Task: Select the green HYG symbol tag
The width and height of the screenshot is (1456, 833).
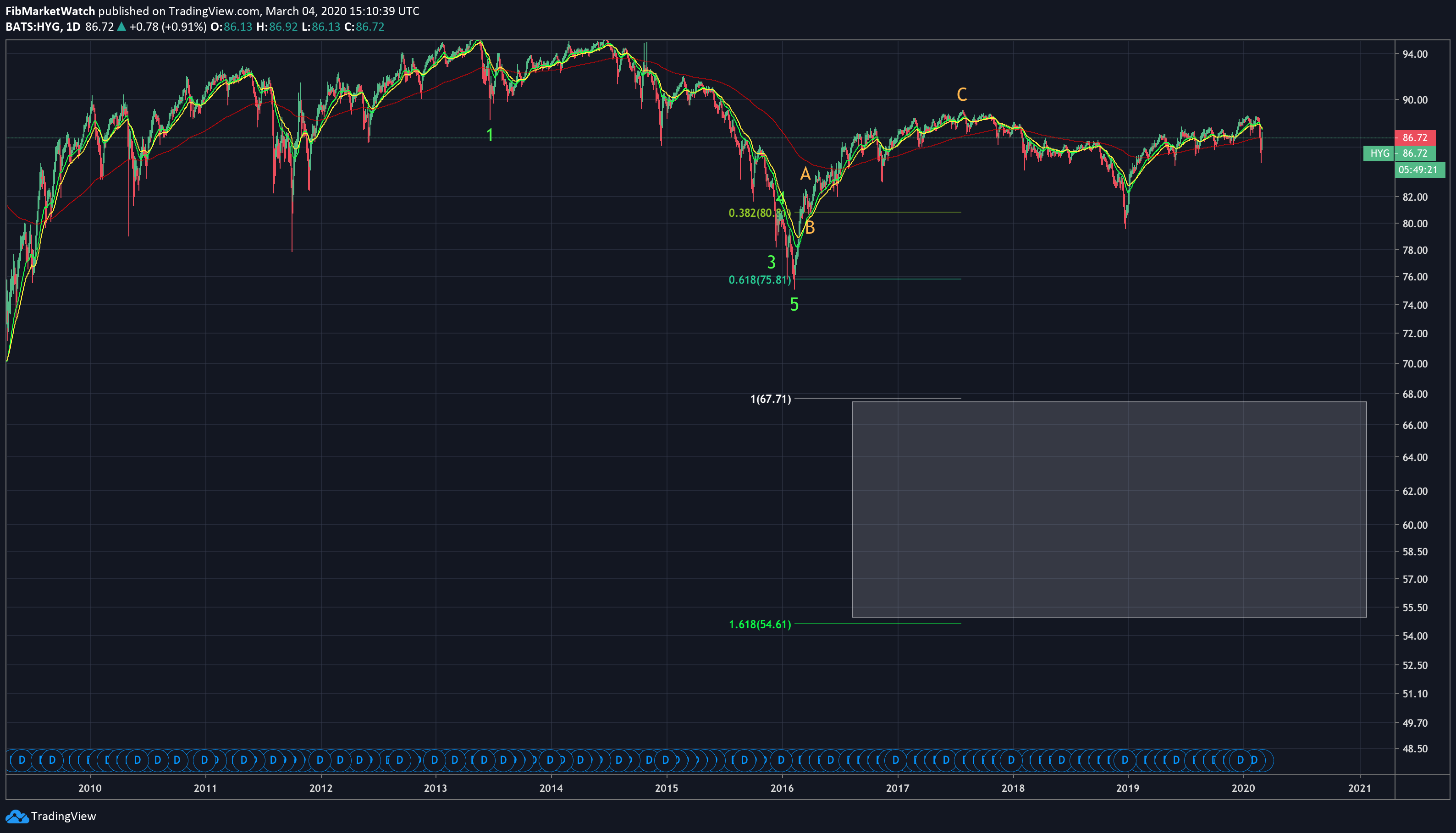Action: (1379, 153)
